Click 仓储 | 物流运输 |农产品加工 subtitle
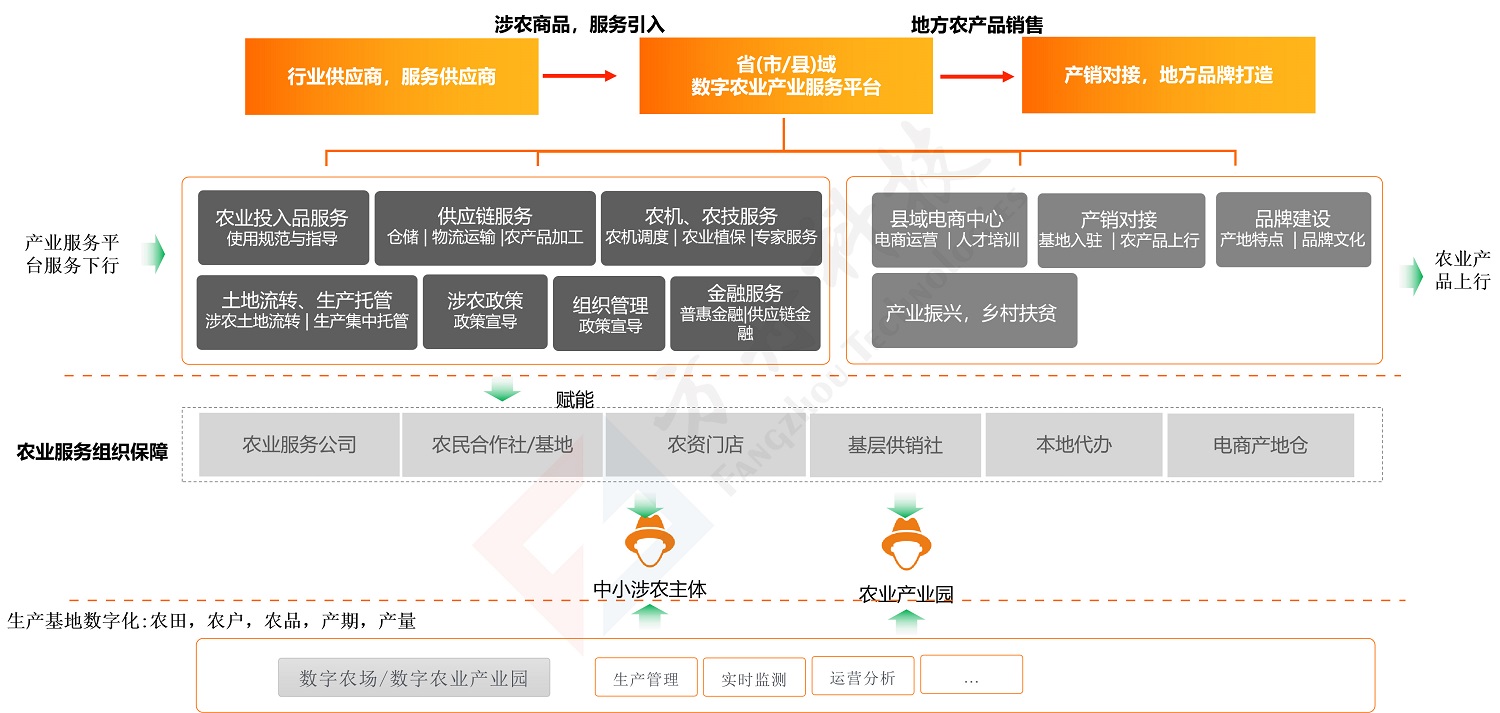 485,238
